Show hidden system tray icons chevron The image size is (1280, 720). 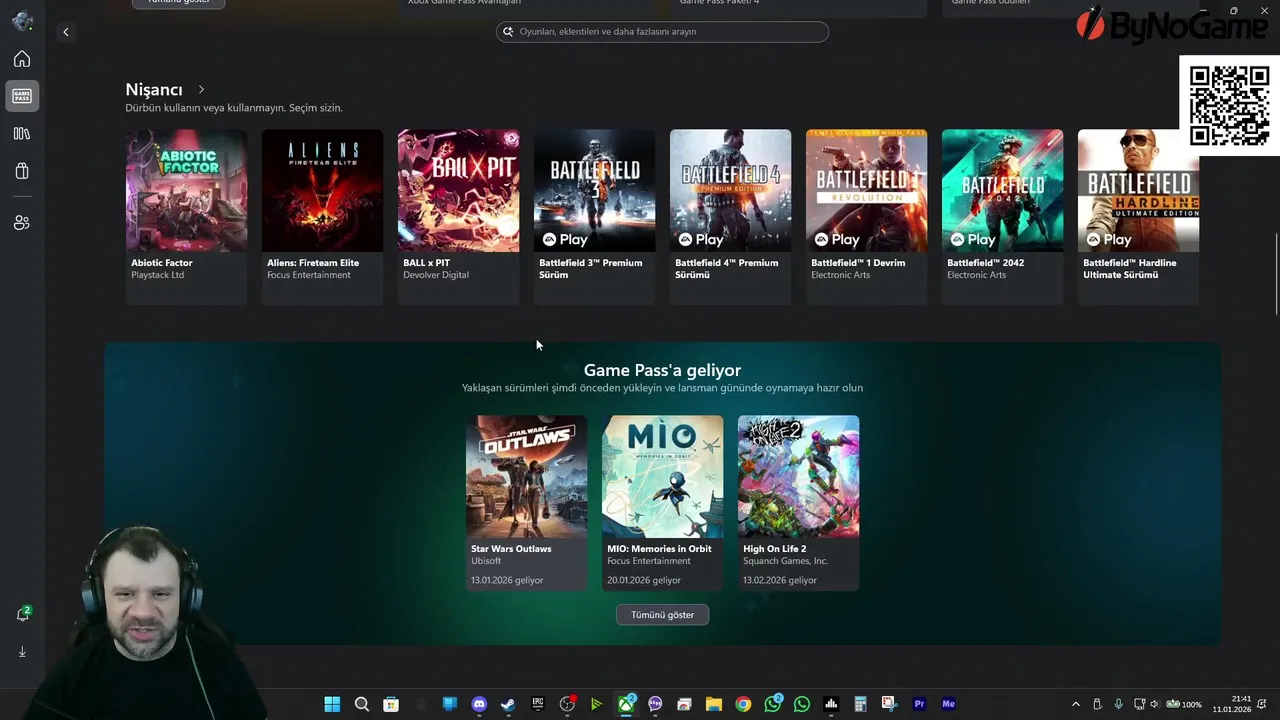[x=1076, y=704]
